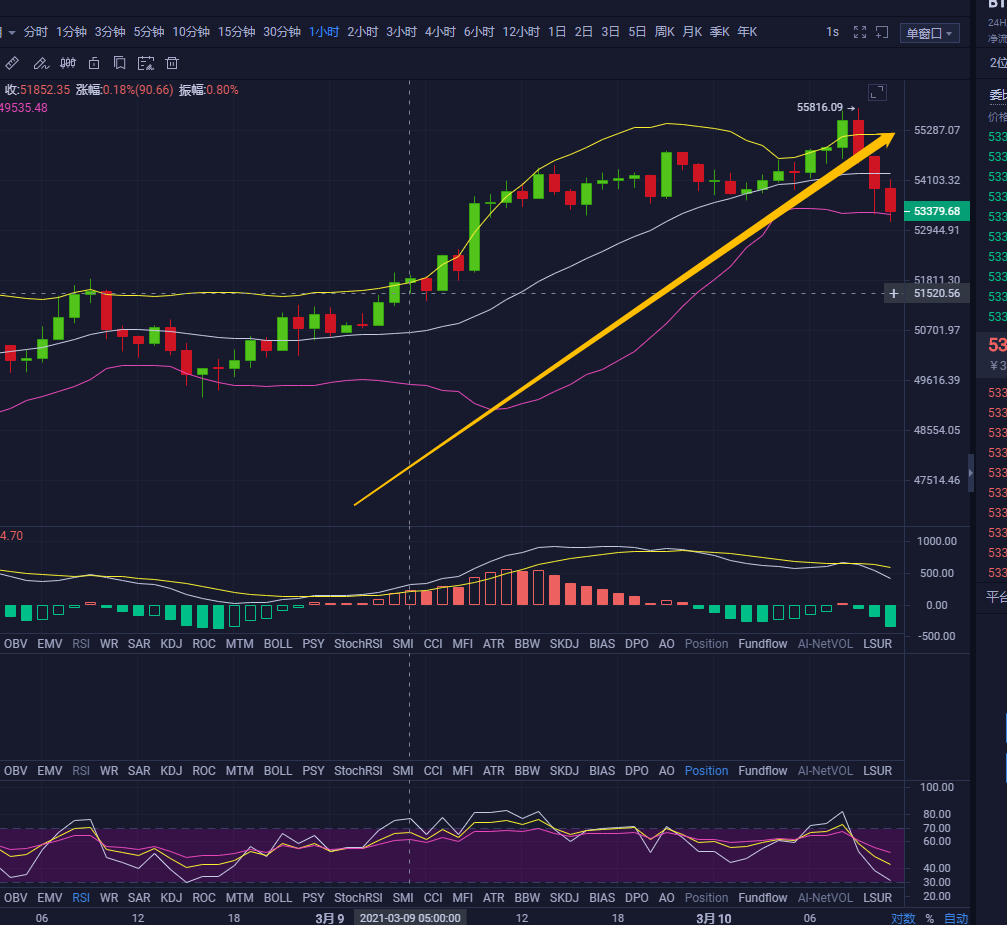Choose the 12小时 interval
1007x925 pixels.
521,32
